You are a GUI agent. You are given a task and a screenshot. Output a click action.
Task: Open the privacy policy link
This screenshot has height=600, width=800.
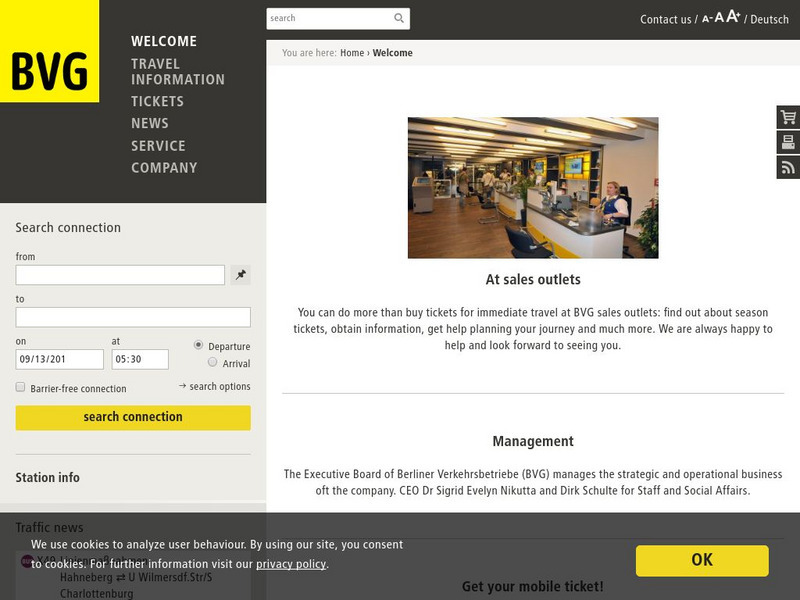(x=290, y=564)
